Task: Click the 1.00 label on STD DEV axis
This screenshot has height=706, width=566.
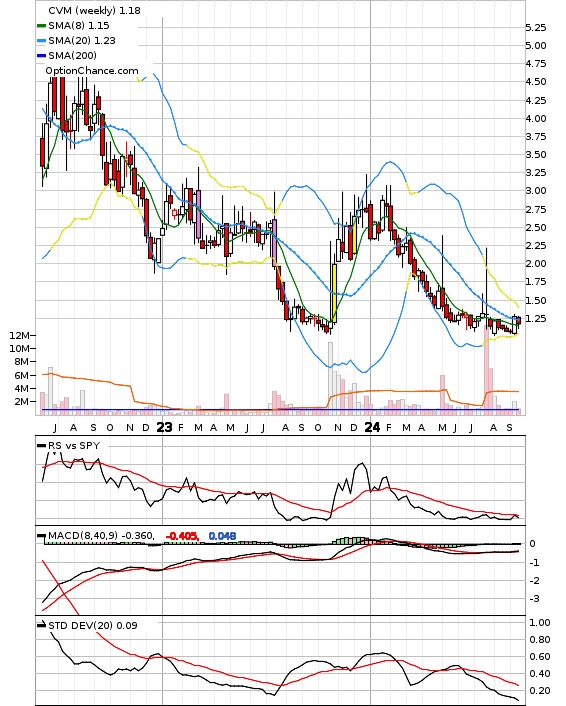Action: (539, 623)
